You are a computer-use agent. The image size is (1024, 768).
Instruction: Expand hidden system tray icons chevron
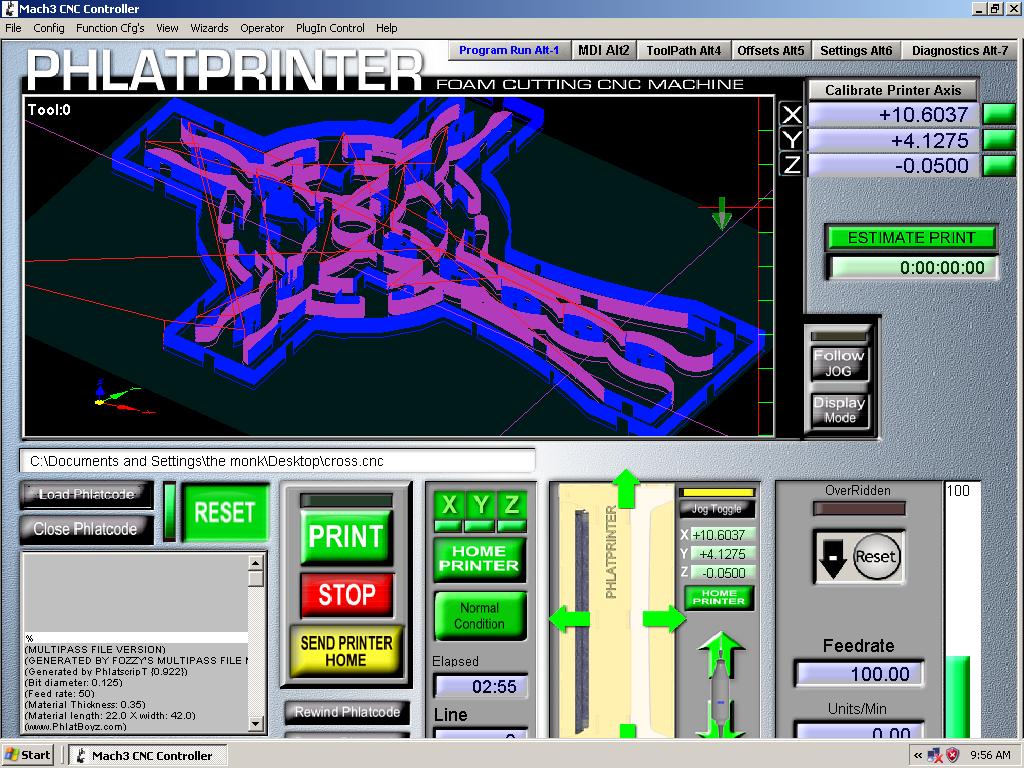coord(917,755)
